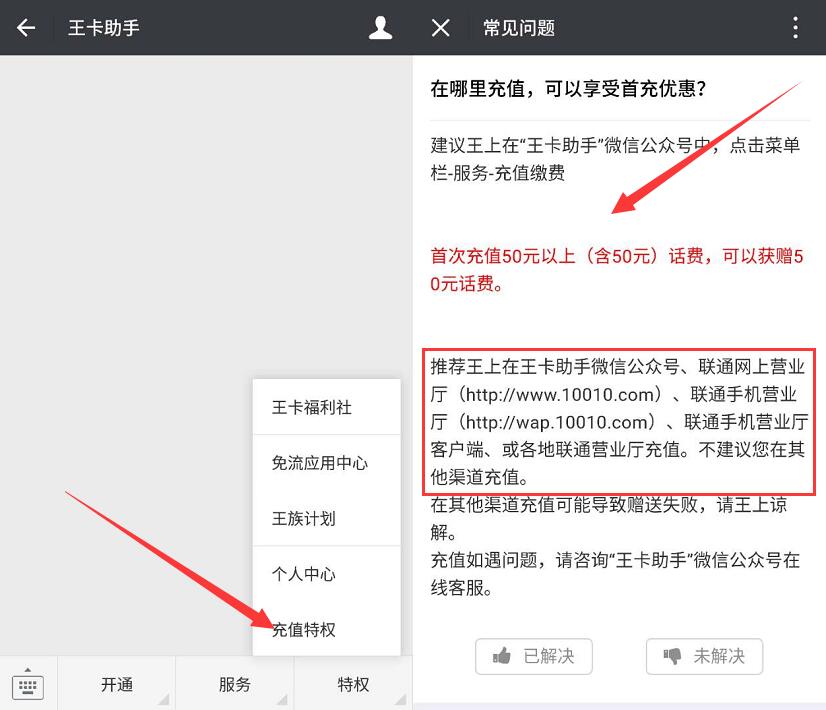Select 王卡福利社 from popup menu
The width and height of the screenshot is (826, 710).
coord(327,407)
